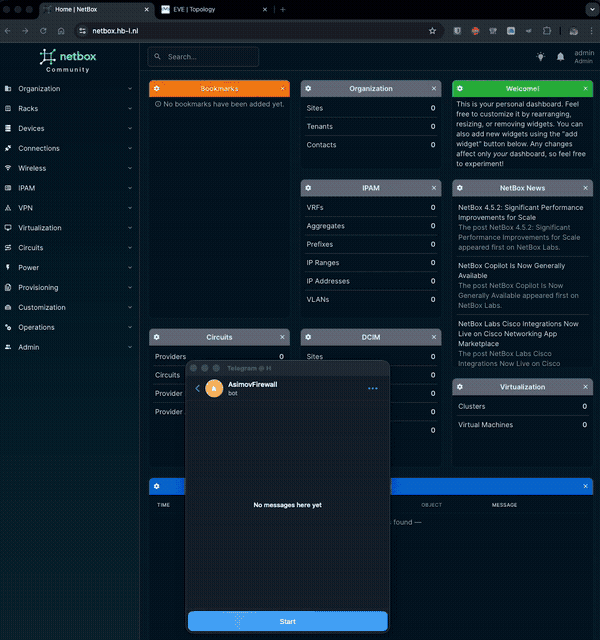The height and width of the screenshot is (640, 600).
Task: Switch to the EVE | Topology tab
Action: pos(214,9)
